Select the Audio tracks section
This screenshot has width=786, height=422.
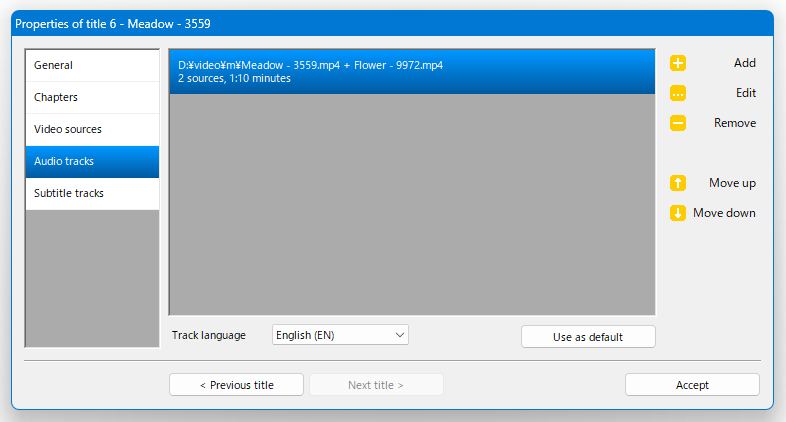click(x=92, y=162)
